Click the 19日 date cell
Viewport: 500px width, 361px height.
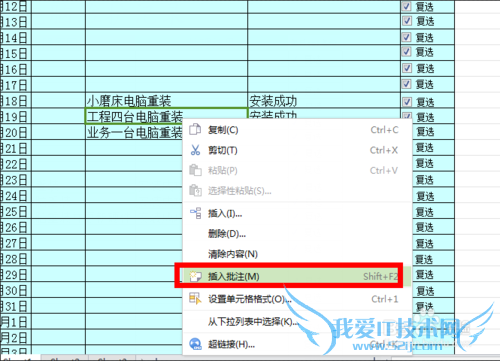(x=16, y=117)
